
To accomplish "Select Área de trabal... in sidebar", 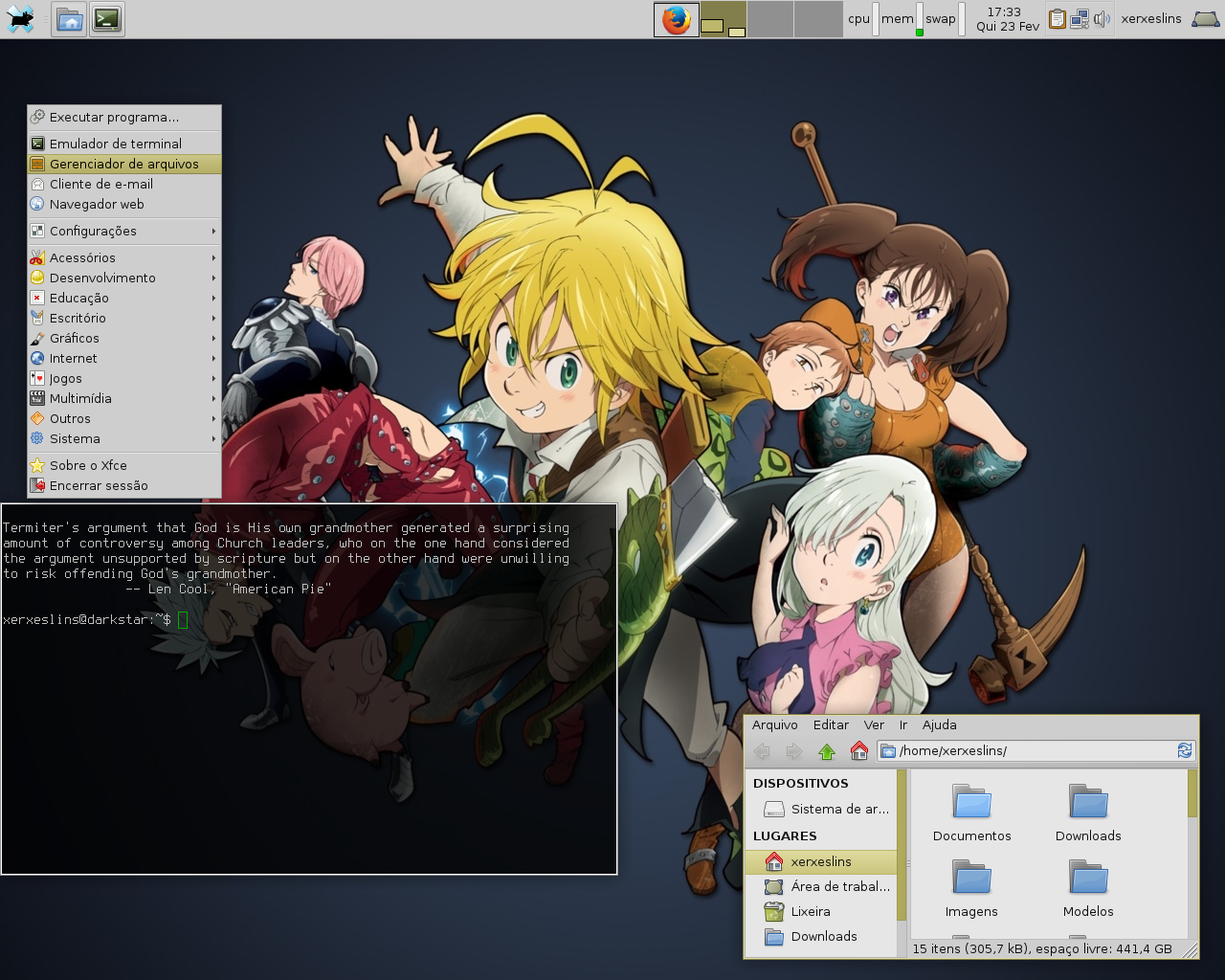I will click(821, 886).
